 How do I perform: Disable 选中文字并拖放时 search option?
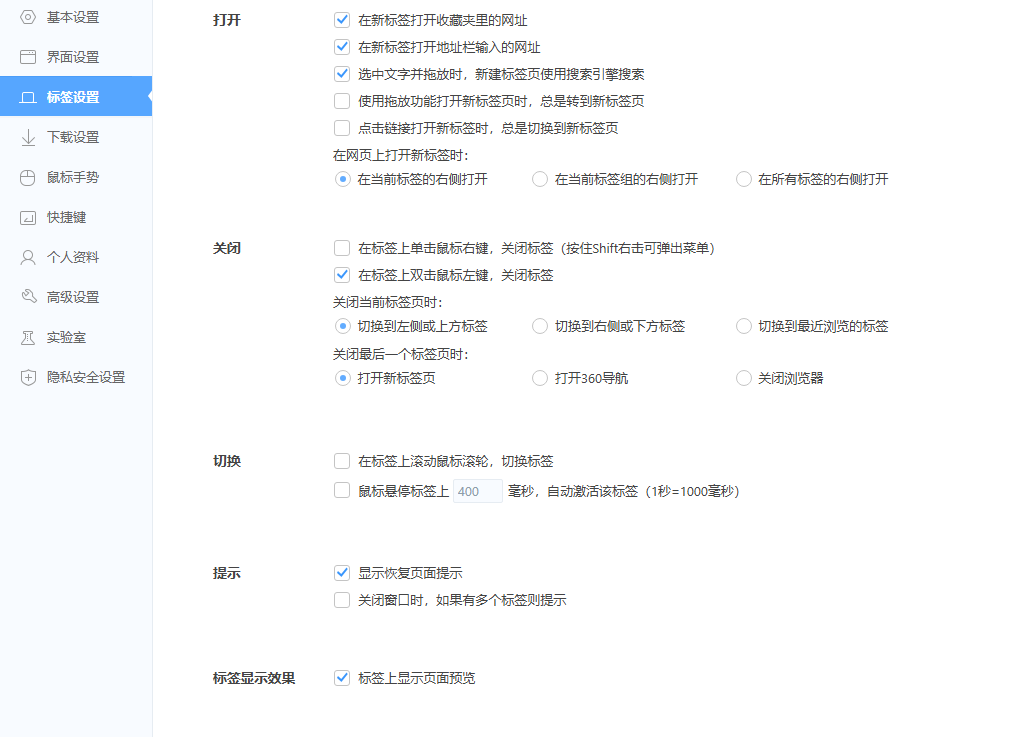(342, 74)
